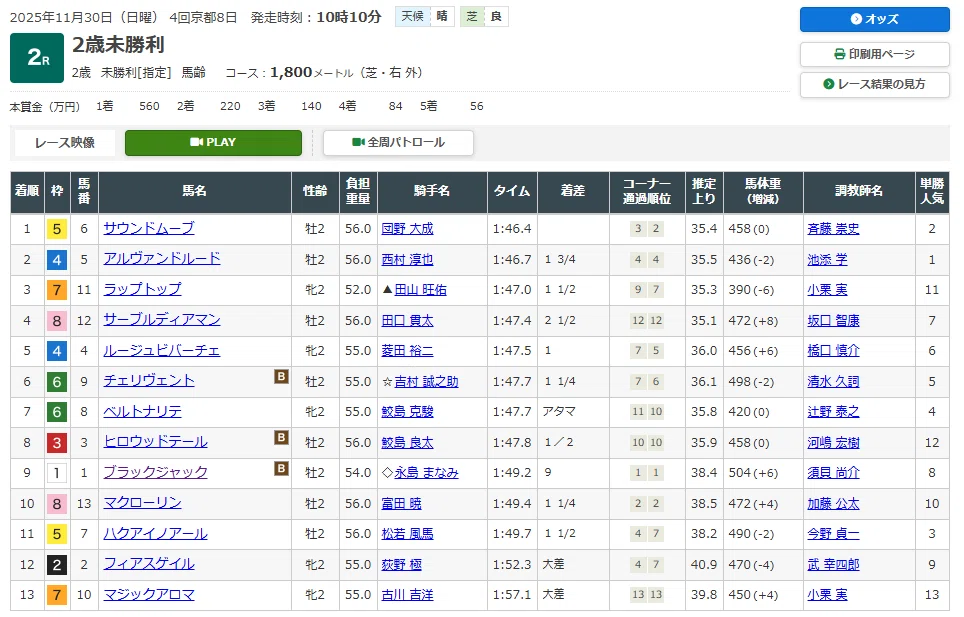Image resolution: width=964 pixels, height=617 pixels.
Task: Open trainer 辻野 泰之 link
Action: click(833, 411)
